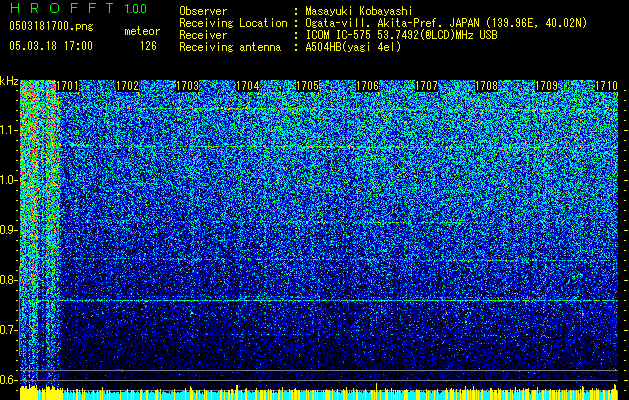Click the date 05.03.18 17:00
The image size is (629, 400).
tap(51, 46)
